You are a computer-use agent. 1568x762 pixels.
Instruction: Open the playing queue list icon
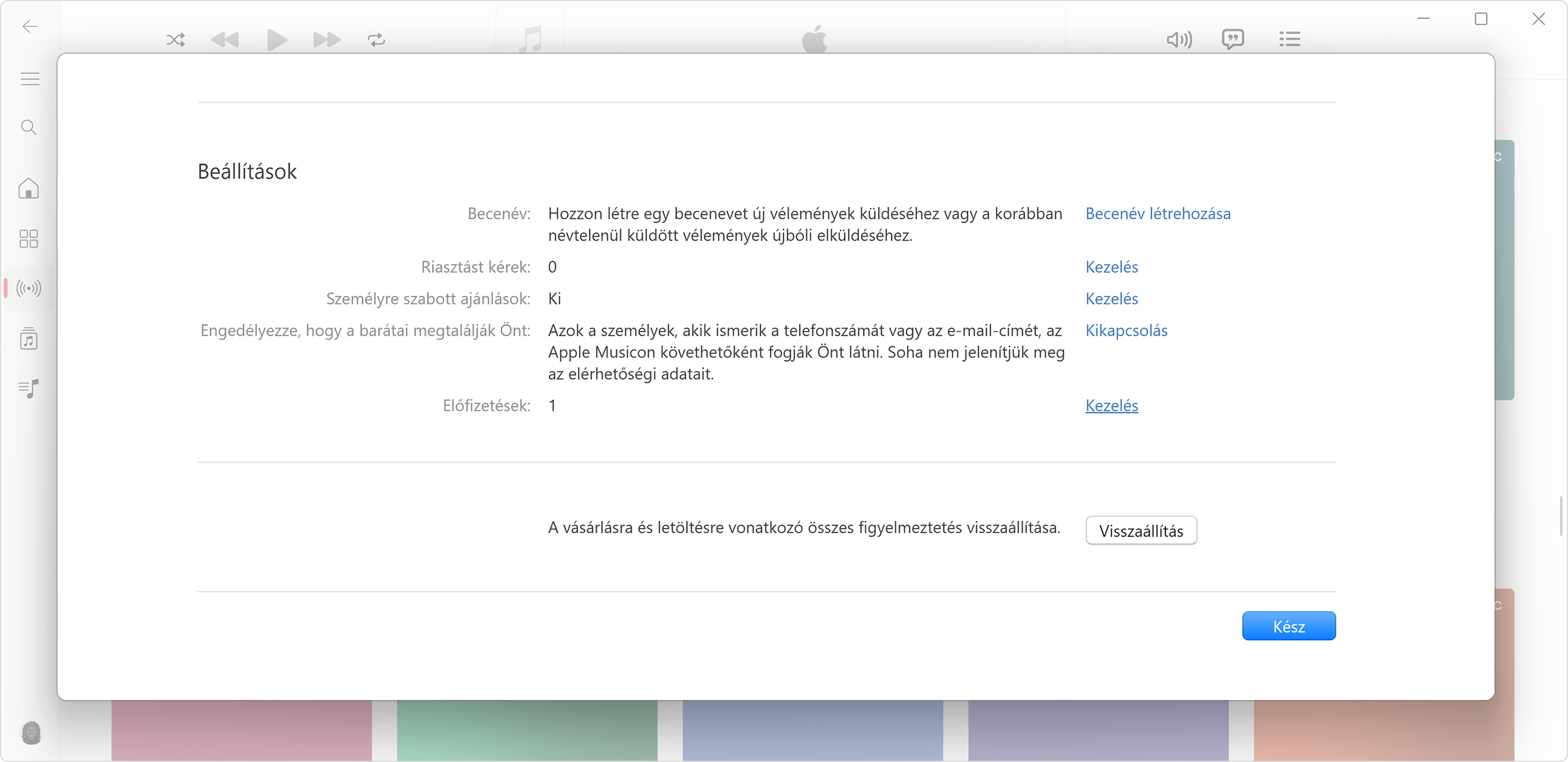1290,39
